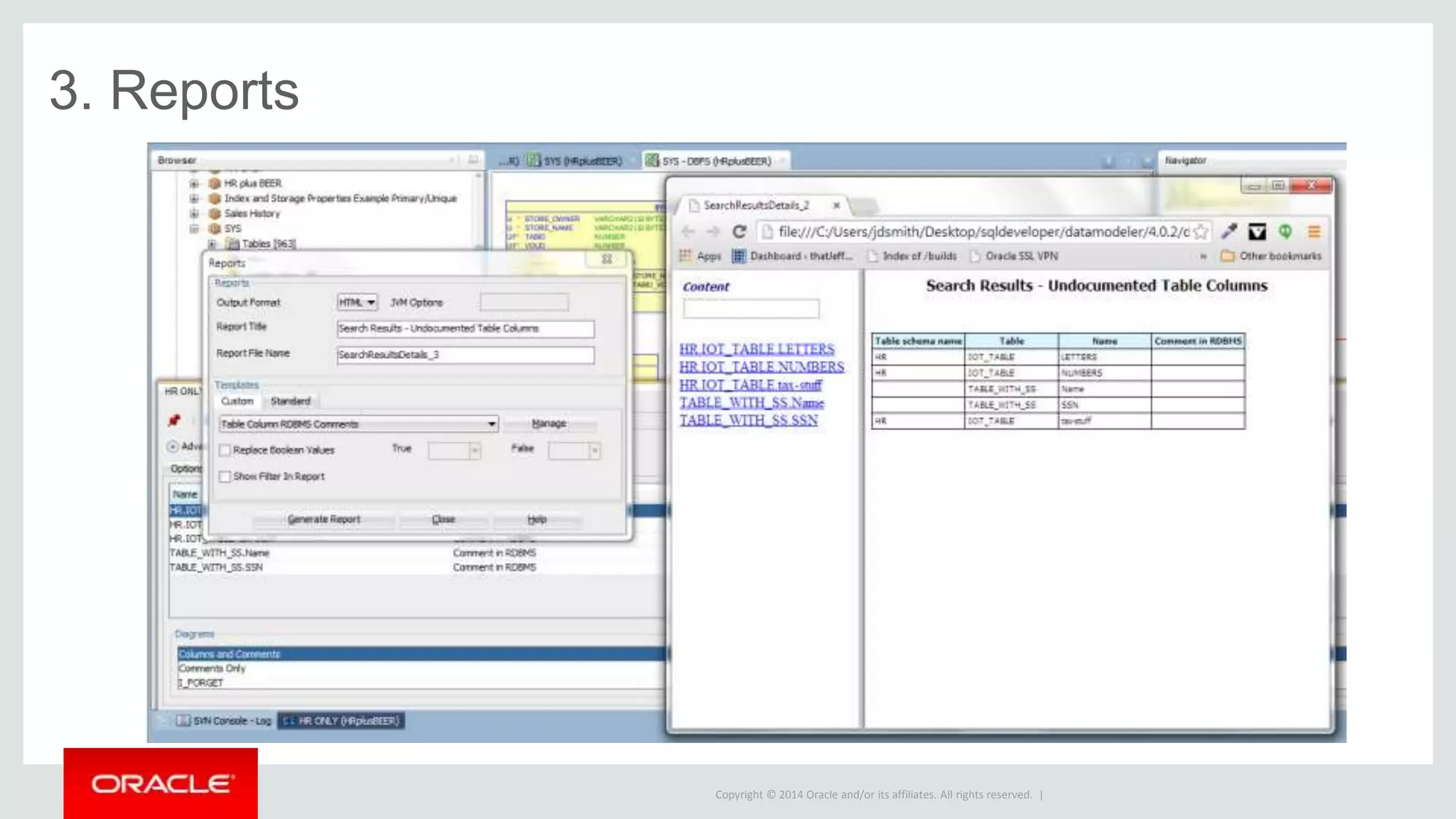
Task: Switch to SYS - DBFS (HRplusBEER) tab
Action: (715, 161)
